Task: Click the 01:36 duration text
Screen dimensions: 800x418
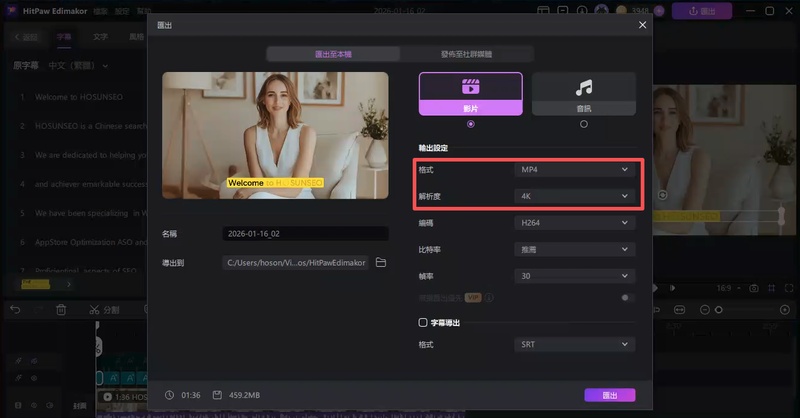Action: (x=191, y=395)
